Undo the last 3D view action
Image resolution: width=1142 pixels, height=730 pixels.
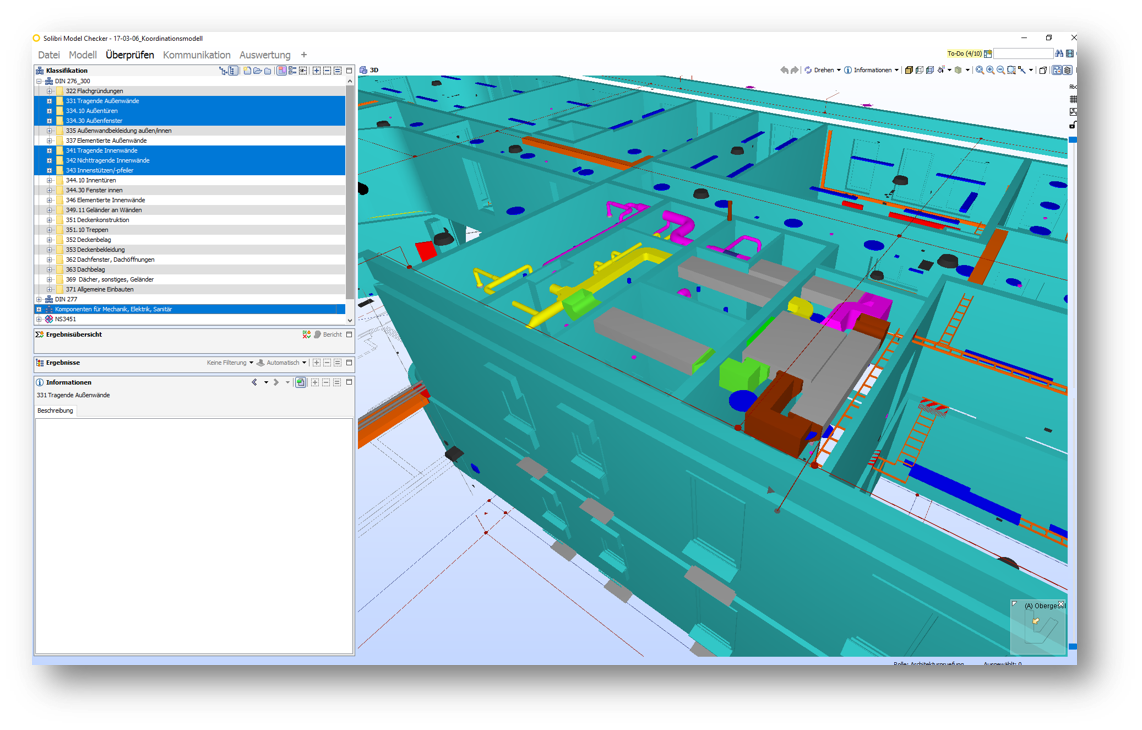pyautogui.click(x=784, y=70)
